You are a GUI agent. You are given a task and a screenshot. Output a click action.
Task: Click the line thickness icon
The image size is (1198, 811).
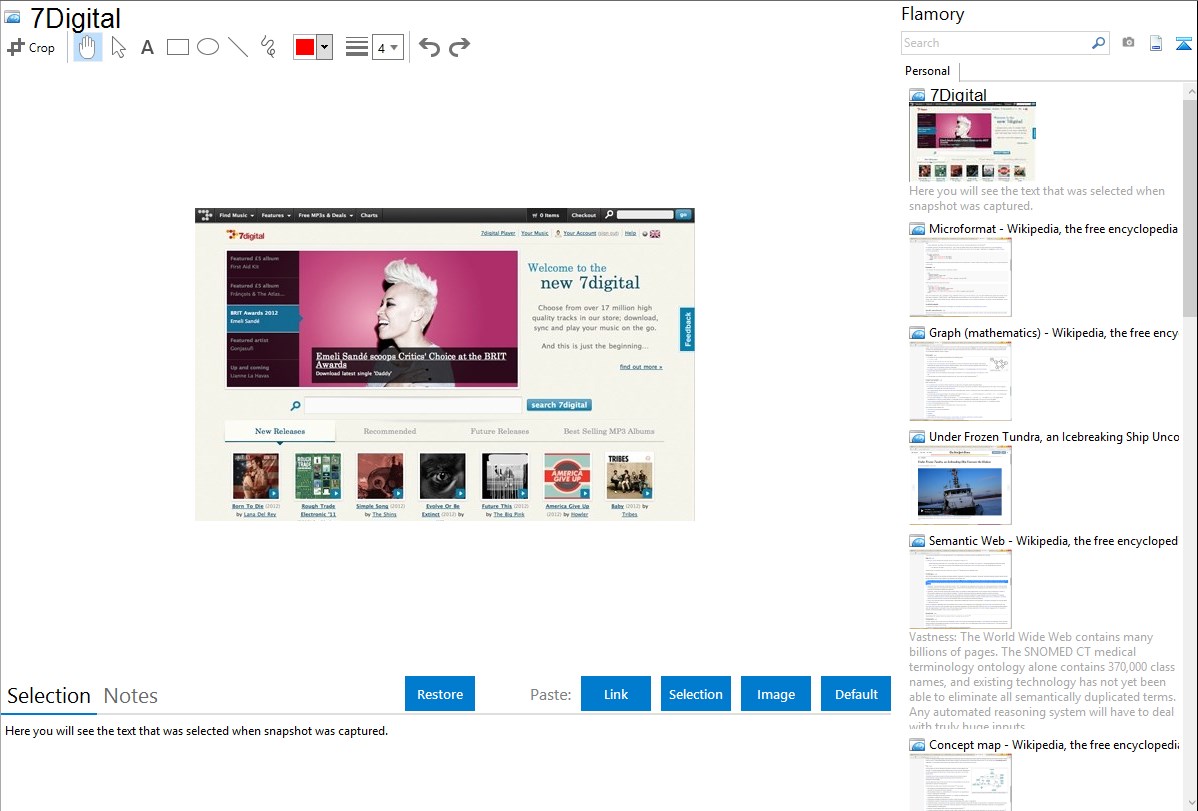pyautogui.click(x=357, y=47)
